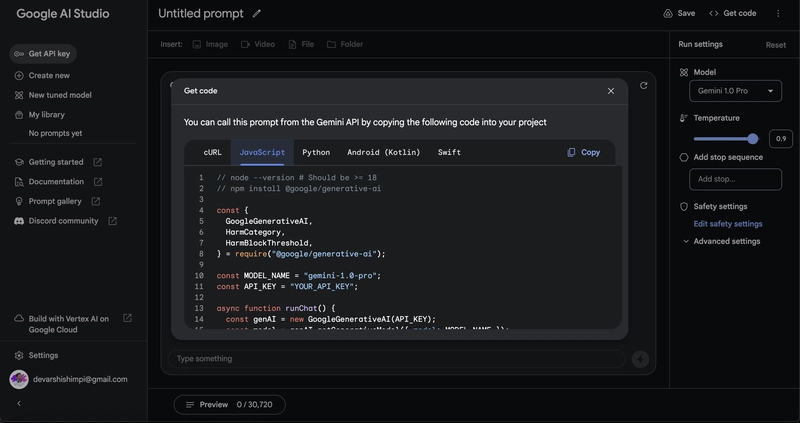Screen dimensions: 800x423
Task: Click the File insert icon
Action: [292, 44]
